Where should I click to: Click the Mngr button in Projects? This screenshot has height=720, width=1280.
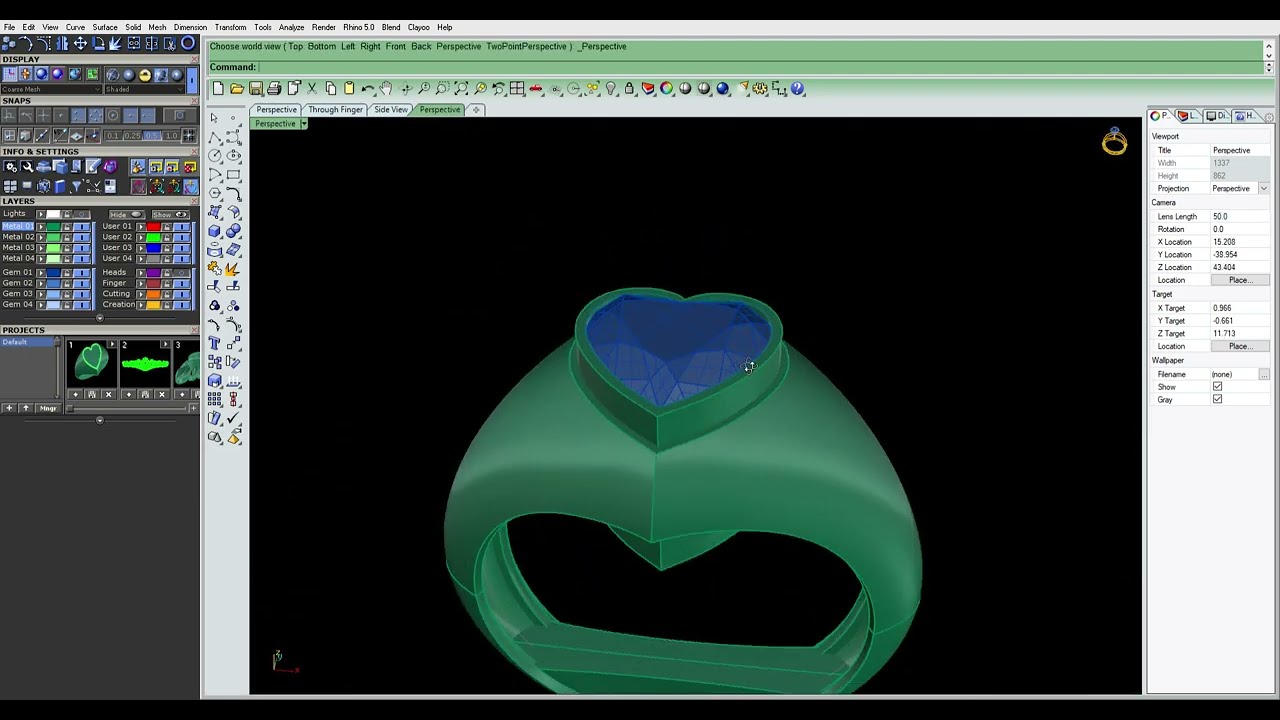pos(48,408)
